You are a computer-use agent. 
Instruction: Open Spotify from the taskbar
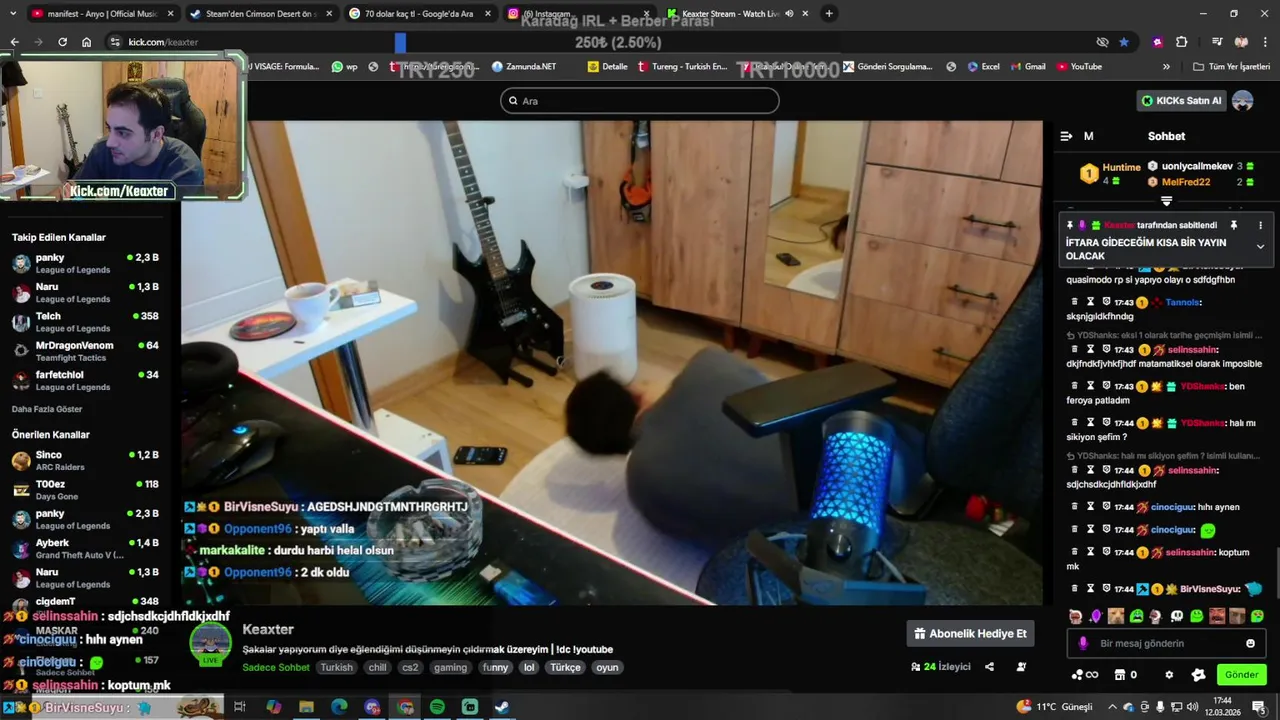click(437, 707)
